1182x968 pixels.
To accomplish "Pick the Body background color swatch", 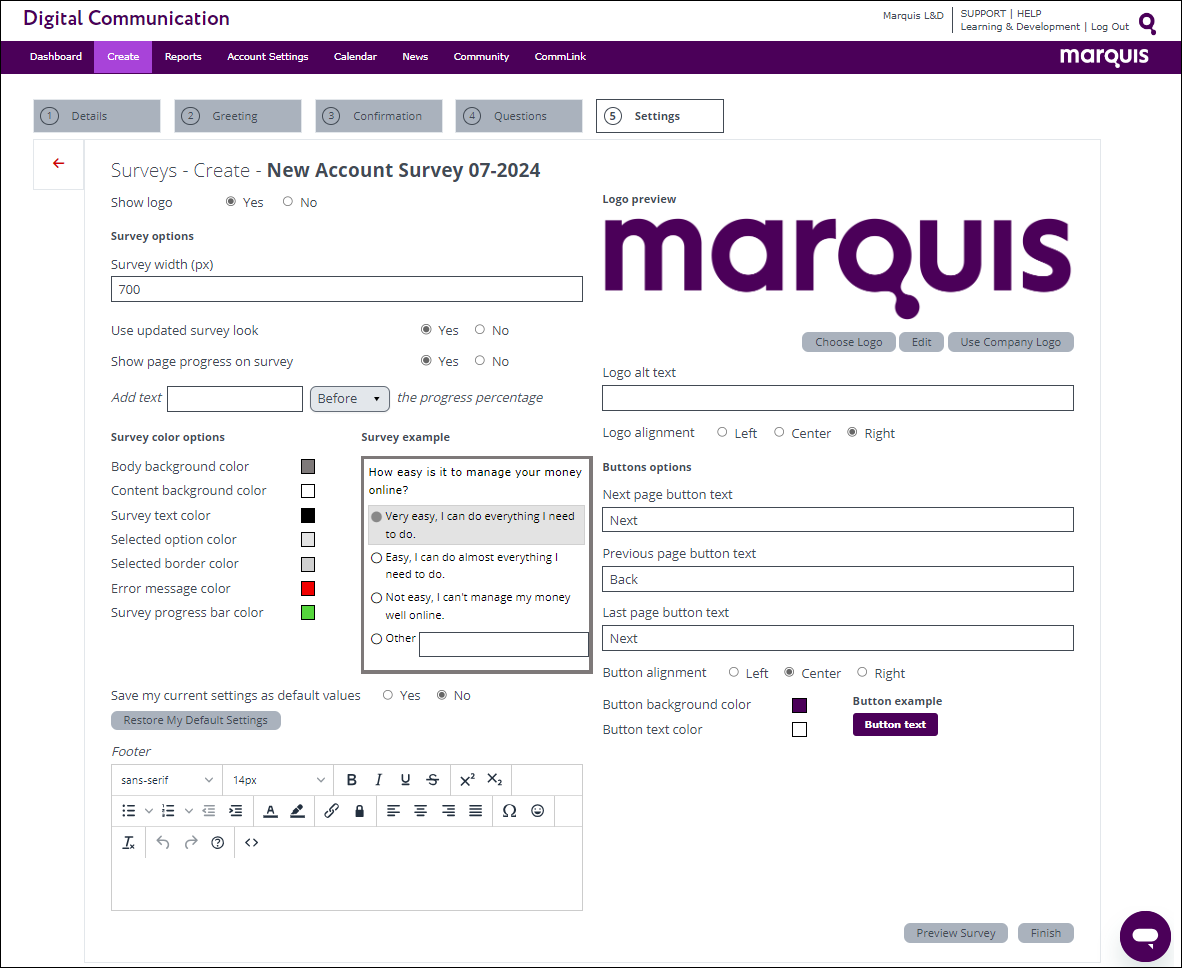I will click(x=308, y=466).
